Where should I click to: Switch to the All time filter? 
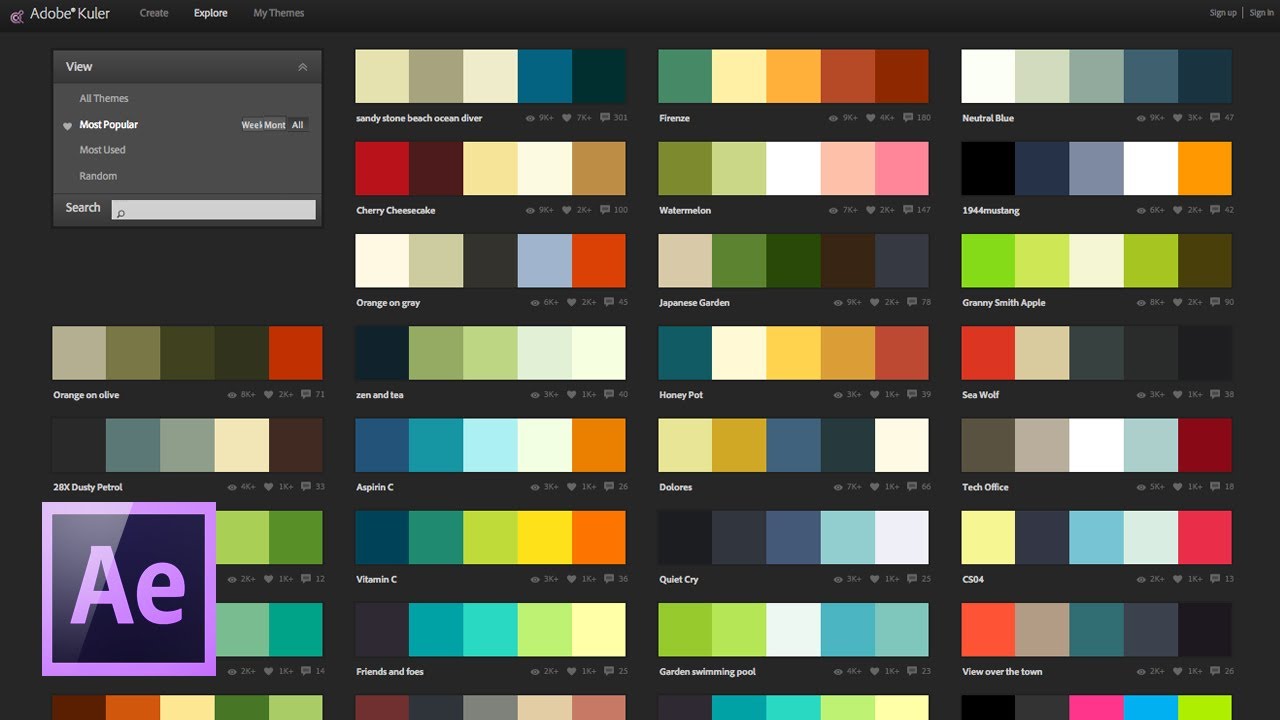coord(298,125)
